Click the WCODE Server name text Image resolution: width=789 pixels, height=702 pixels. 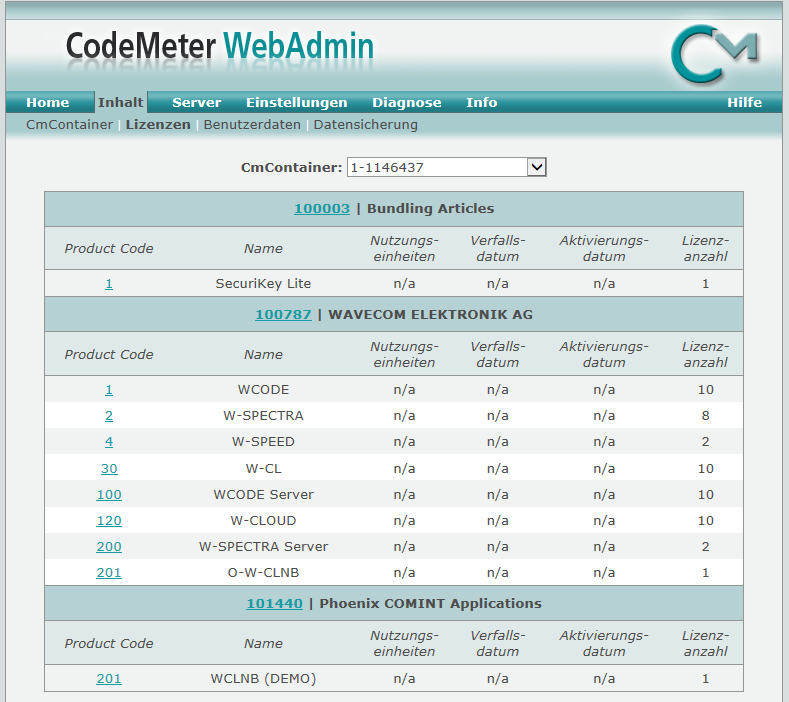(x=263, y=495)
